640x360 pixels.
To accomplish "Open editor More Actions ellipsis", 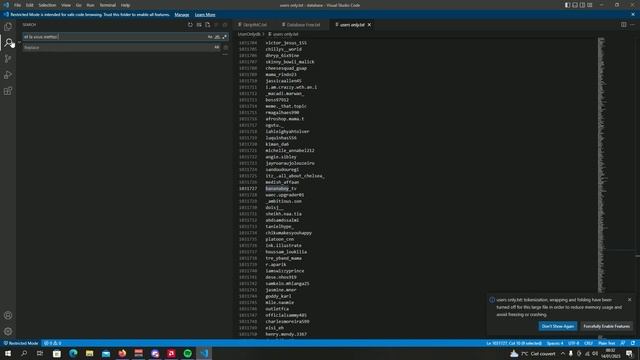I will point(632,24).
